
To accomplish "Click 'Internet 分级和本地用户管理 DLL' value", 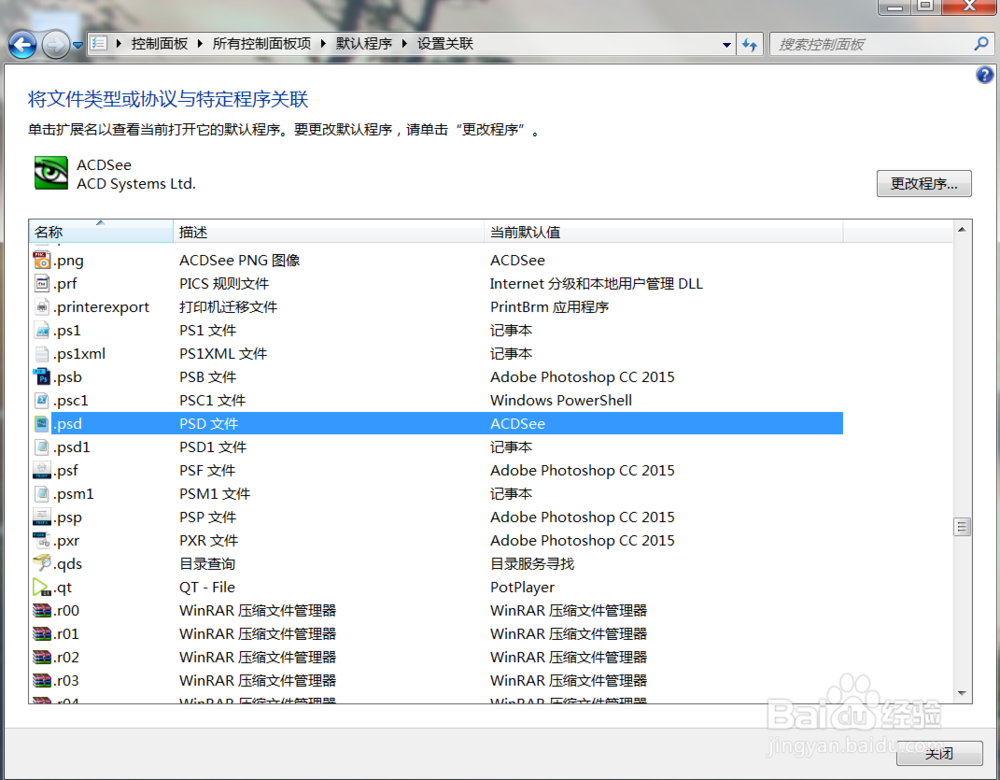I will (596, 283).
